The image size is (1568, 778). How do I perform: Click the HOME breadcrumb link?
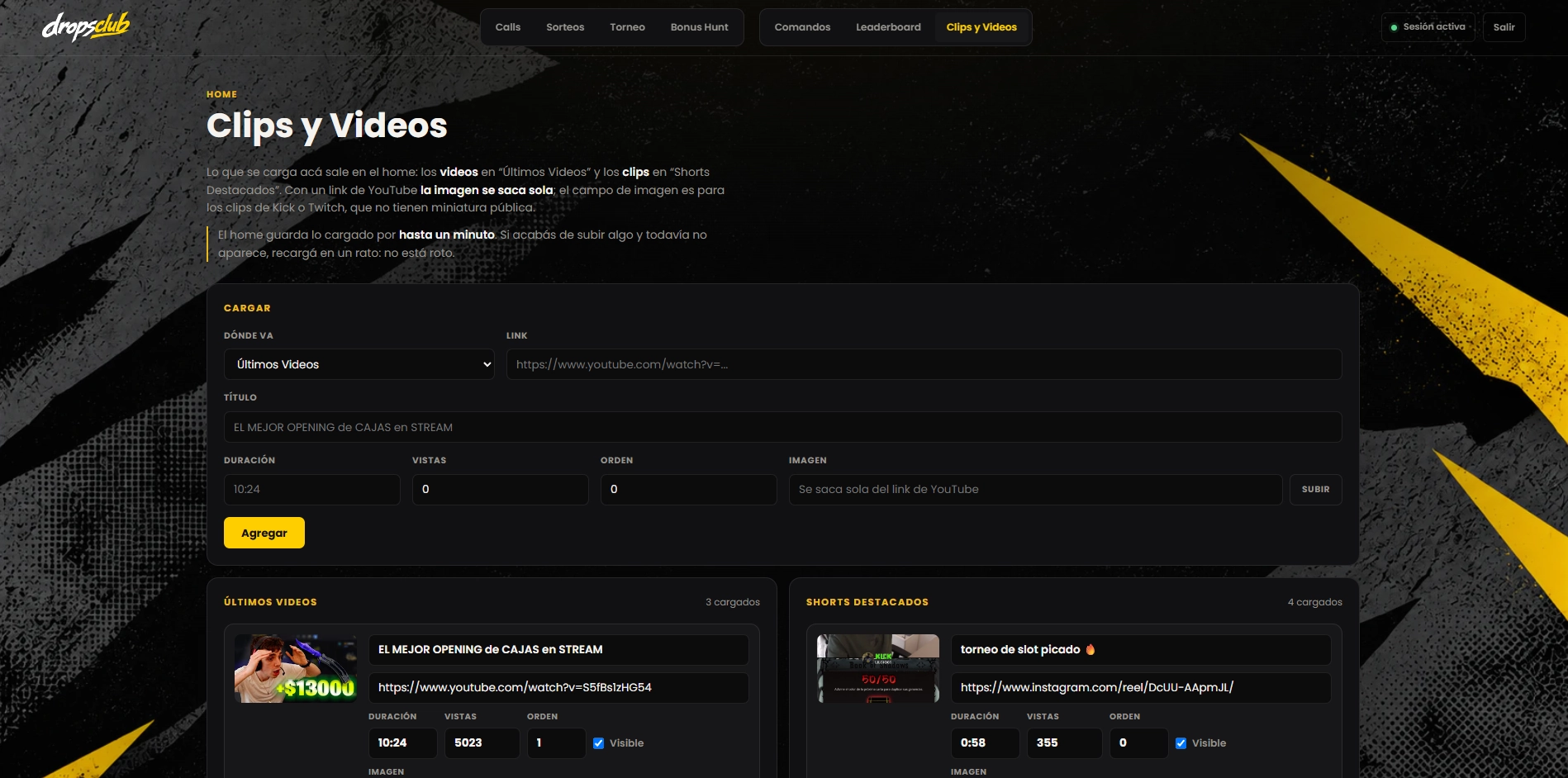(221, 94)
